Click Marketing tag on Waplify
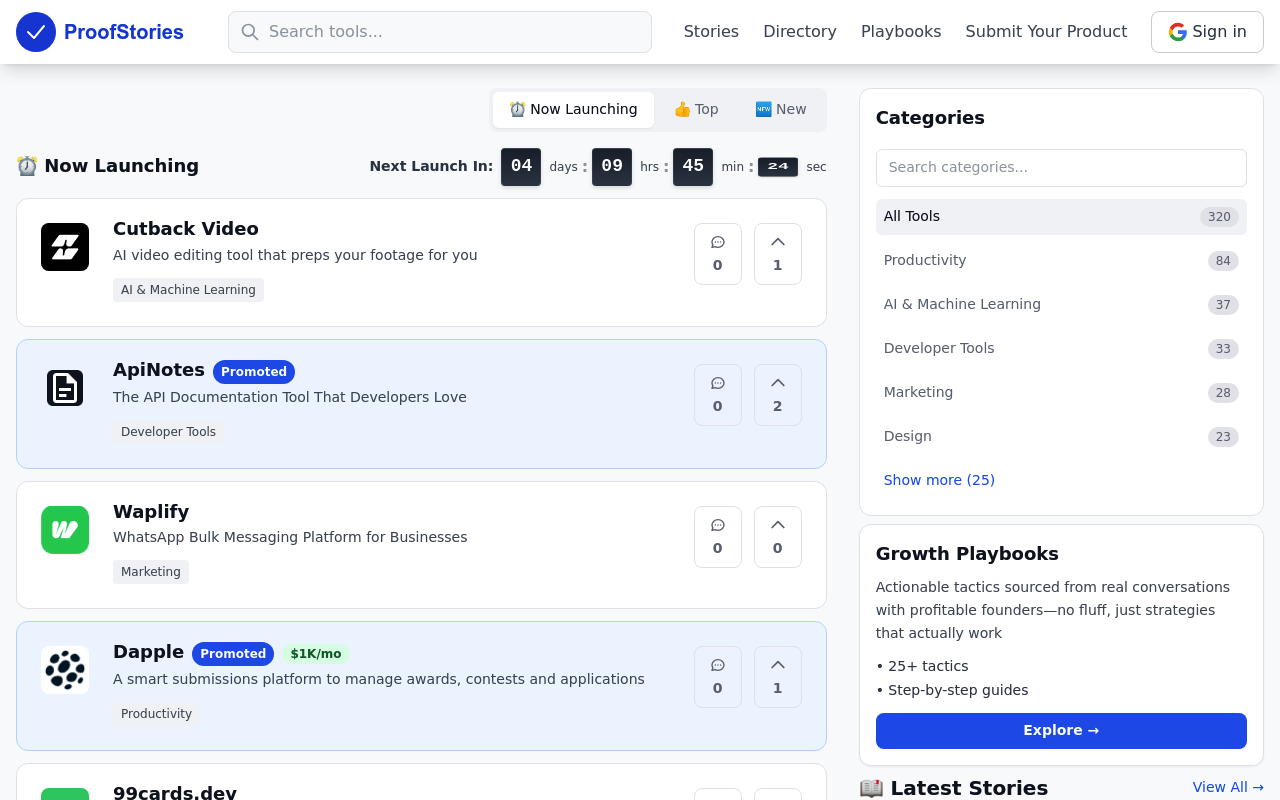 (x=151, y=572)
